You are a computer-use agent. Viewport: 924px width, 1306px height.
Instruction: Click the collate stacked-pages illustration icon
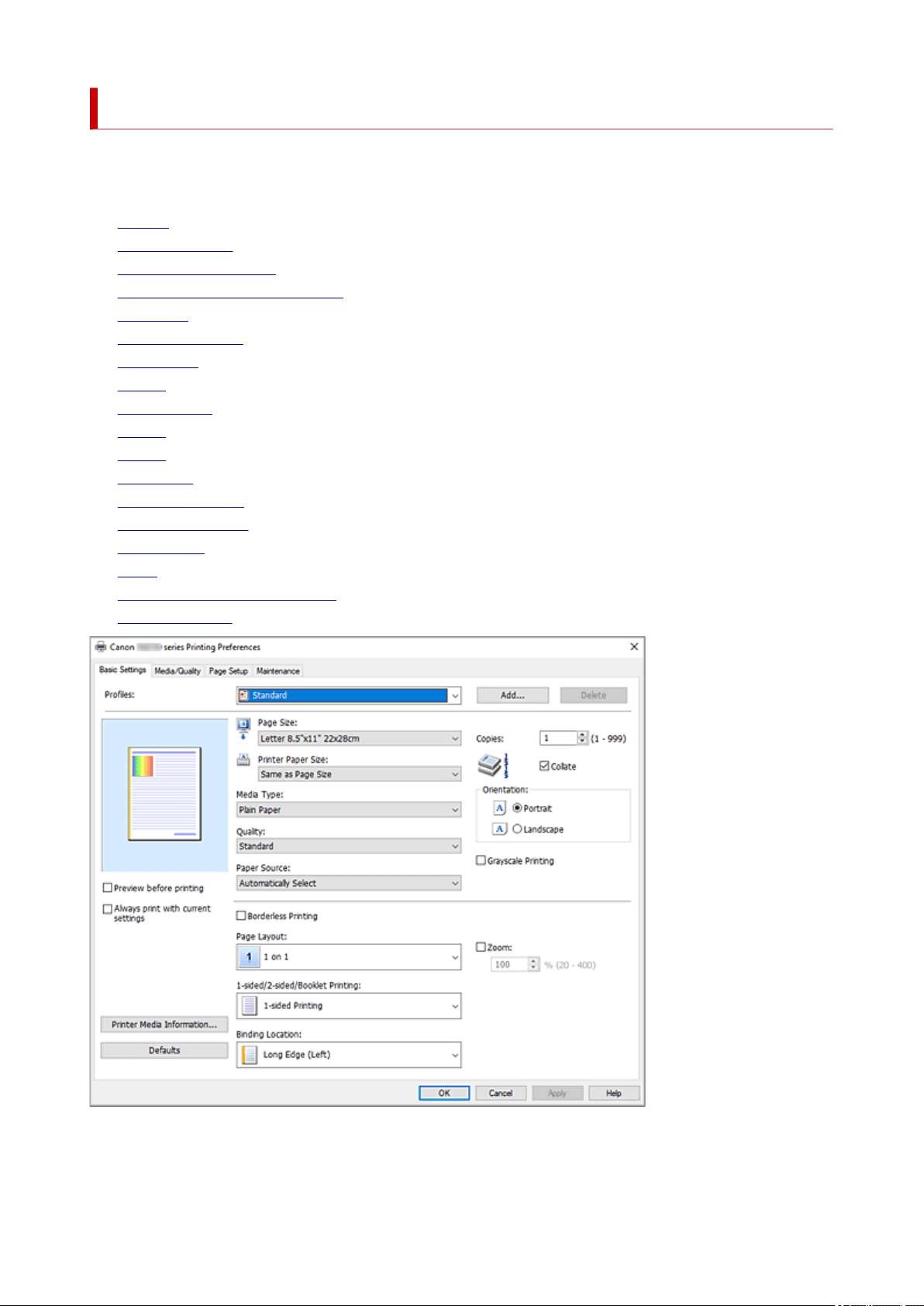(x=493, y=765)
